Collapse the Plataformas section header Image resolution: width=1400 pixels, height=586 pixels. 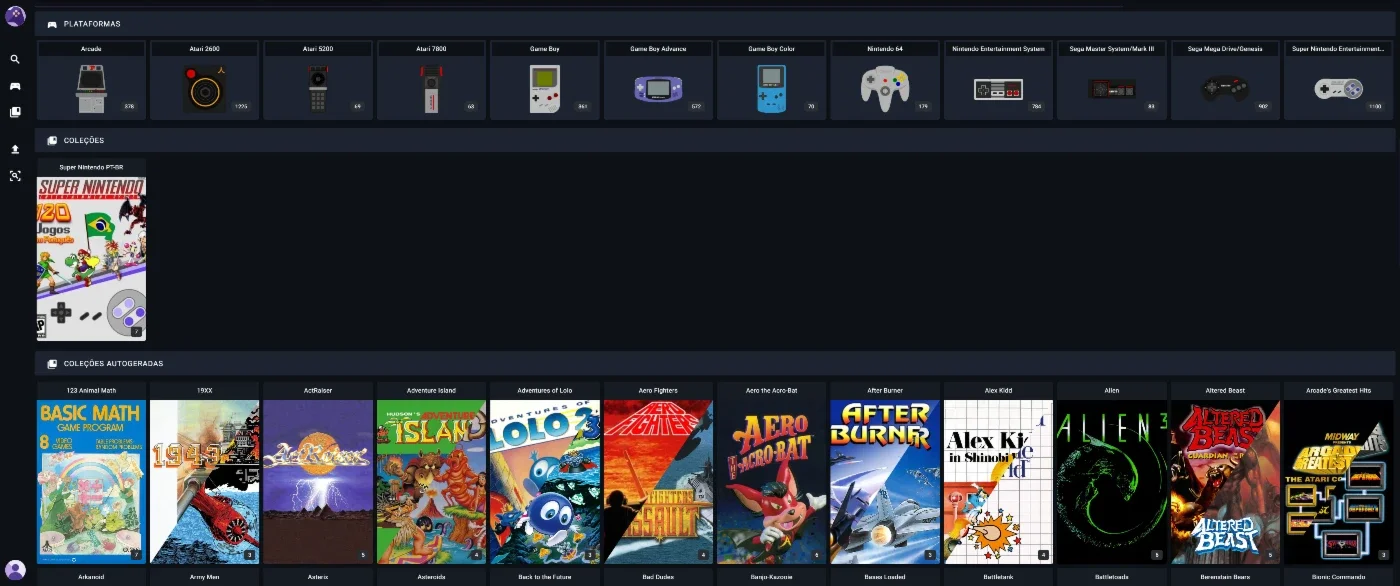(x=715, y=23)
